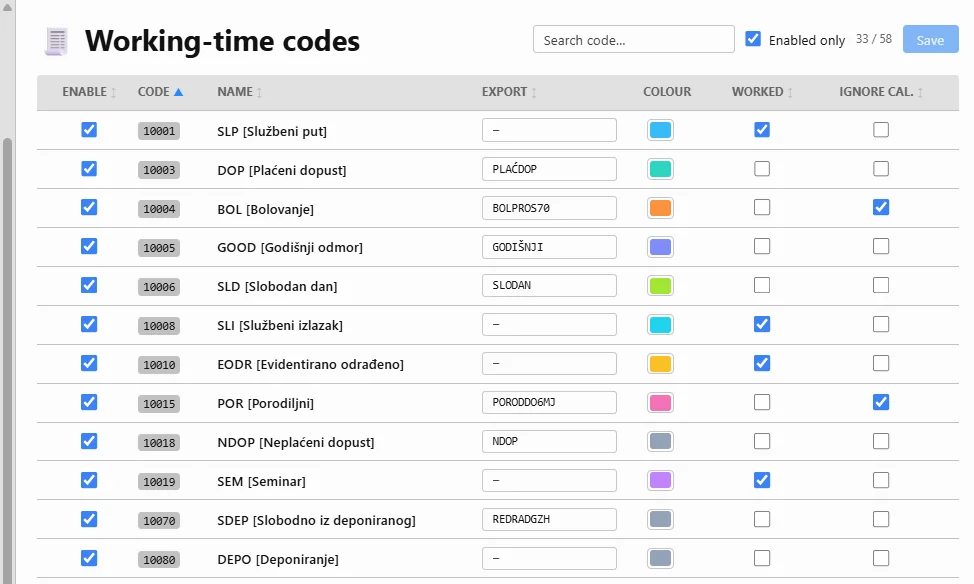Image resolution: width=974 pixels, height=584 pixels.
Task: Sort table by EXPORT column
Action: coord(509,92)
